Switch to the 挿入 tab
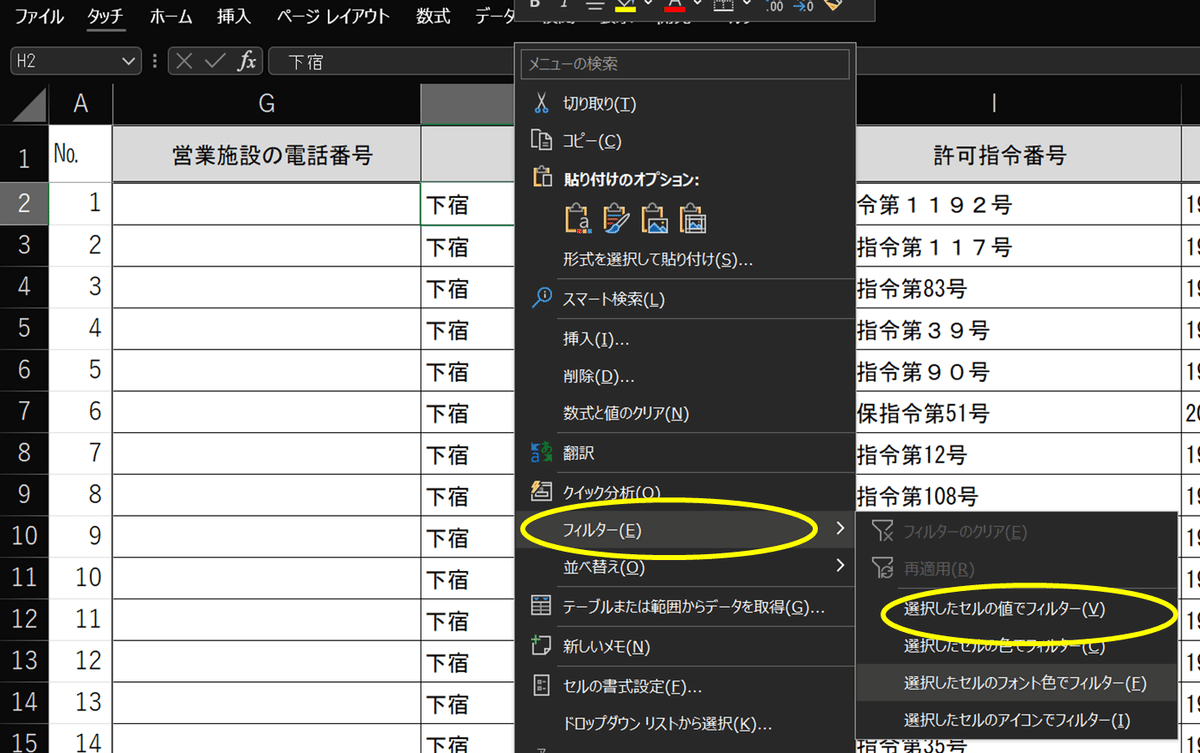 click(234, 16)
